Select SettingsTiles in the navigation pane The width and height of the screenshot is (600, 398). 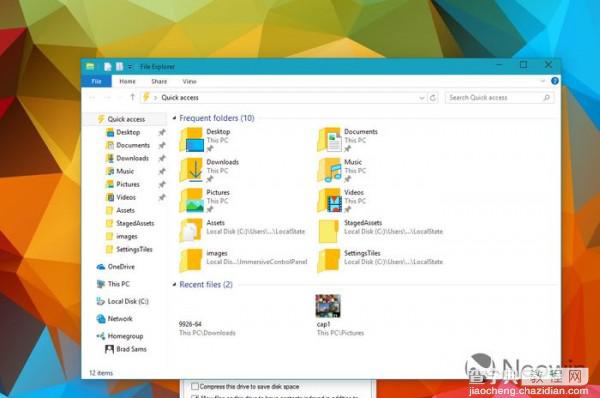tap(134, 249)
